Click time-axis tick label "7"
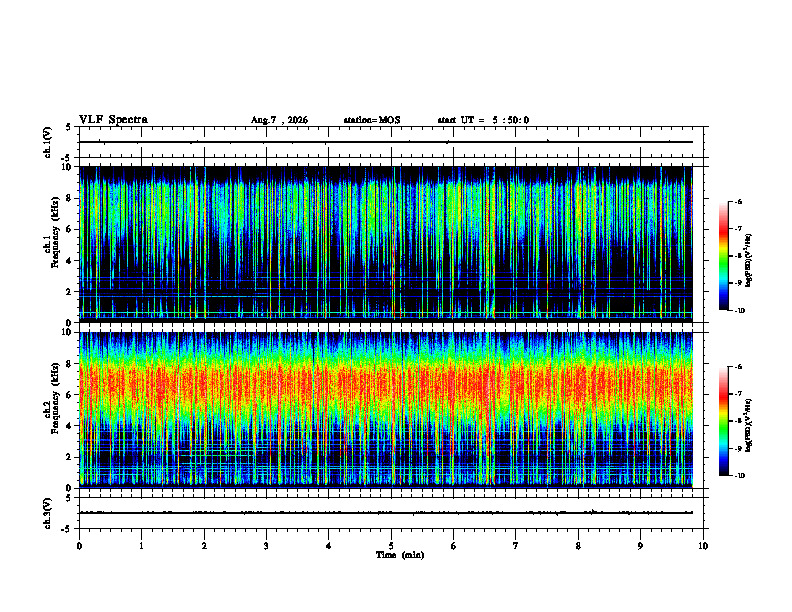This screenshot has width=792, height=612. tap(516, 546)
